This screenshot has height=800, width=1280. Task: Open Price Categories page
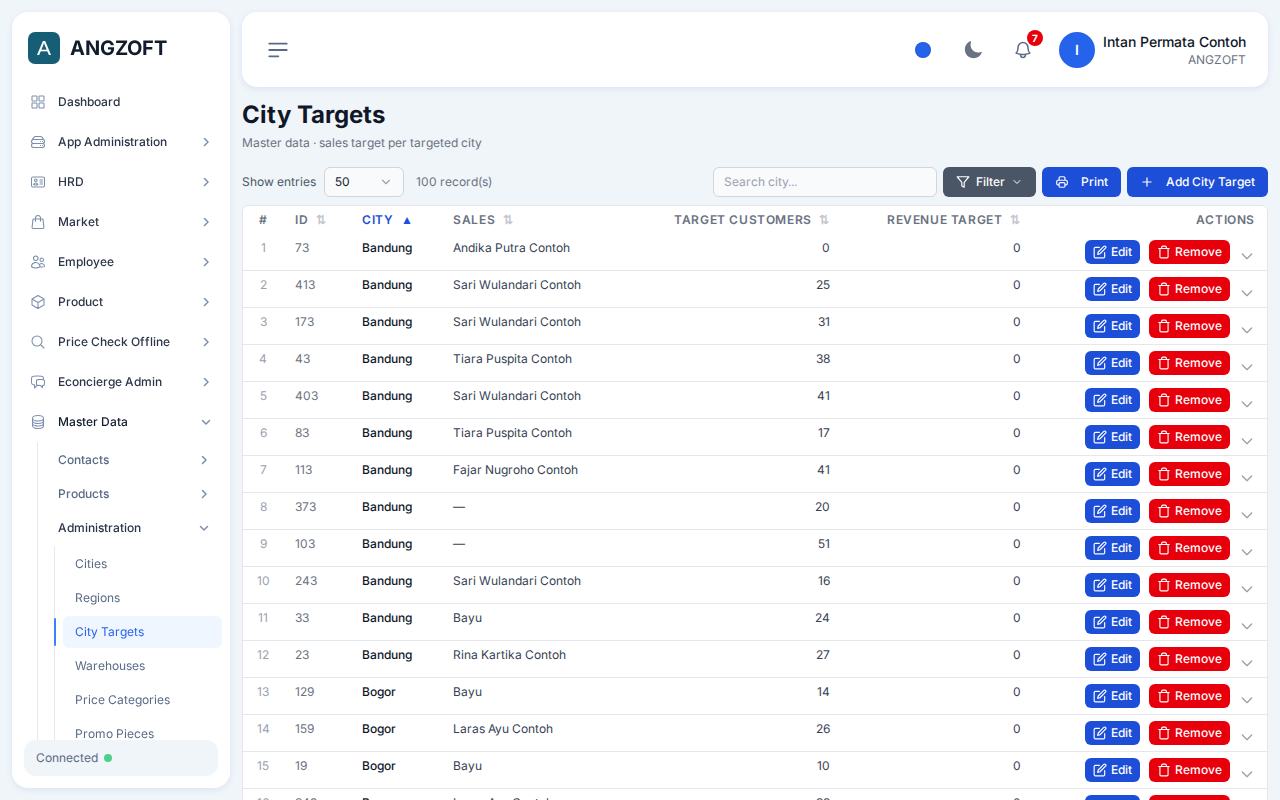142,700
